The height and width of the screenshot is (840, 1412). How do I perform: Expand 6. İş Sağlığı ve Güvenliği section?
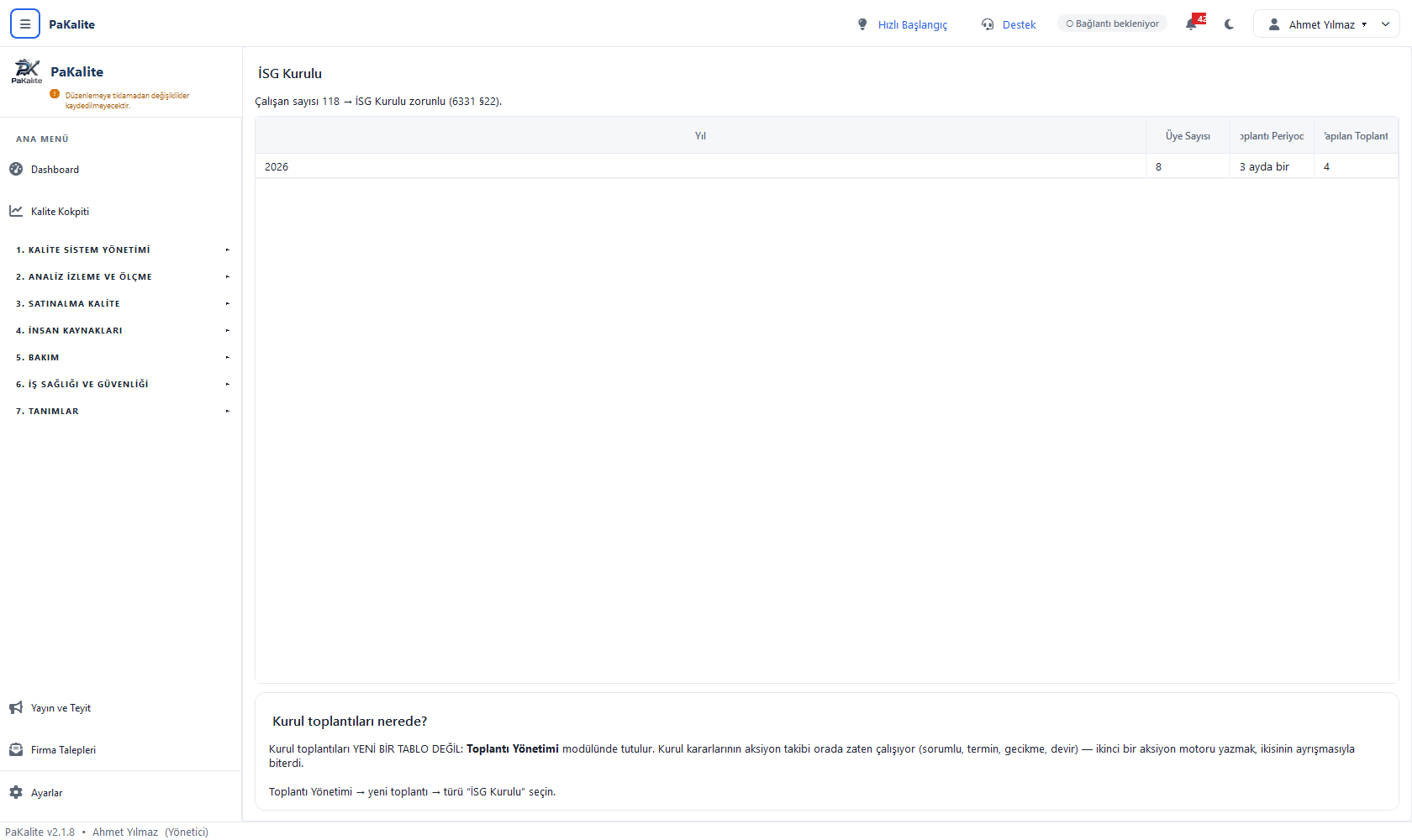point(121,384)
